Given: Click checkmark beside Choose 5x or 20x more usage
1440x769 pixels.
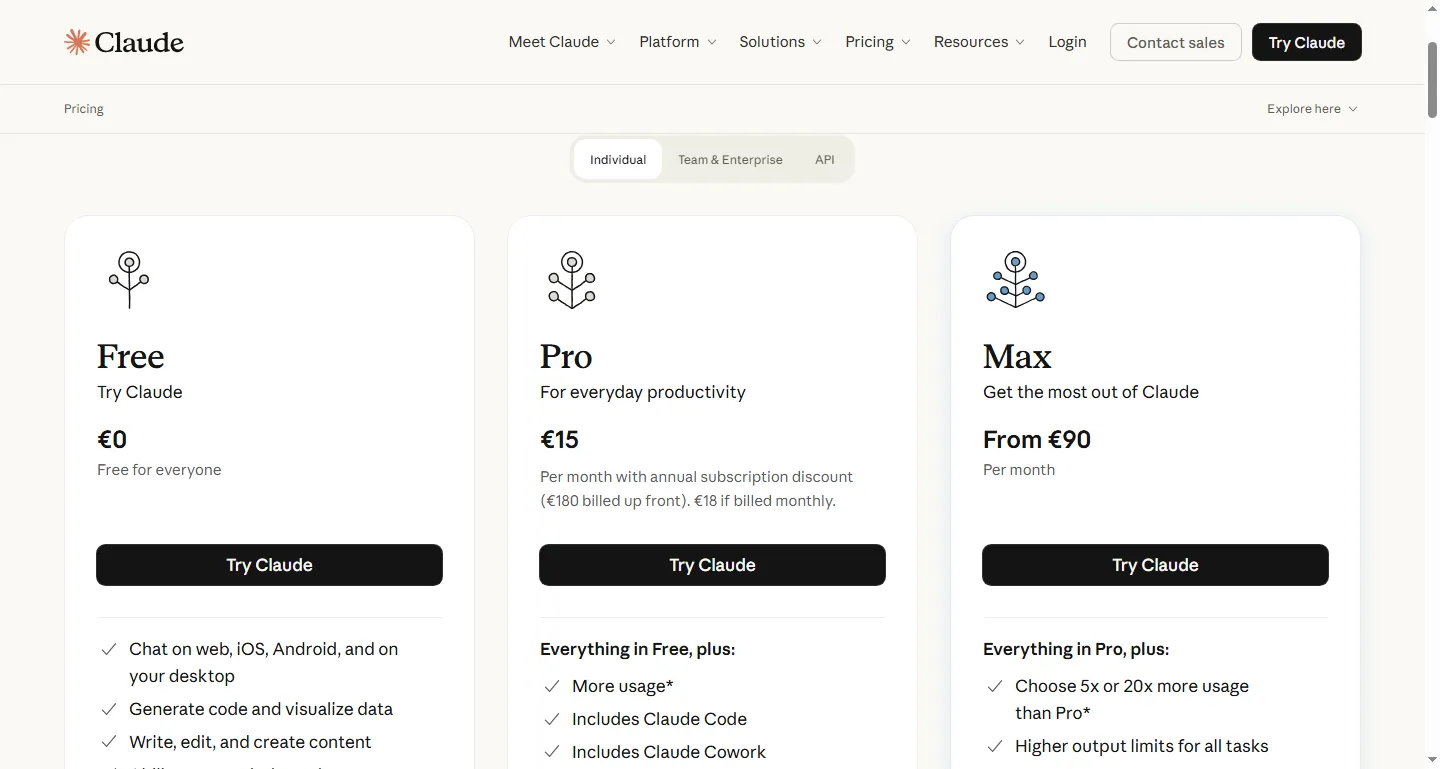Looking at the screenshot, I should tap(995, 686).
